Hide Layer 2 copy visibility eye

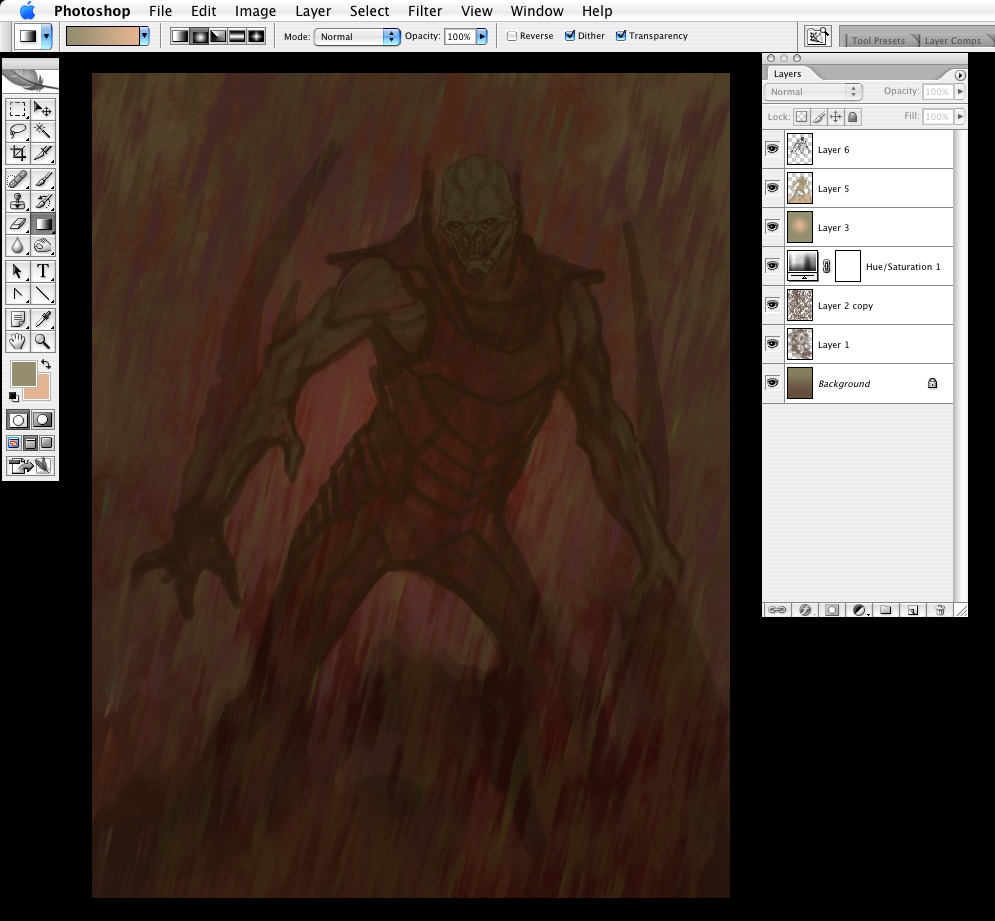772,305
